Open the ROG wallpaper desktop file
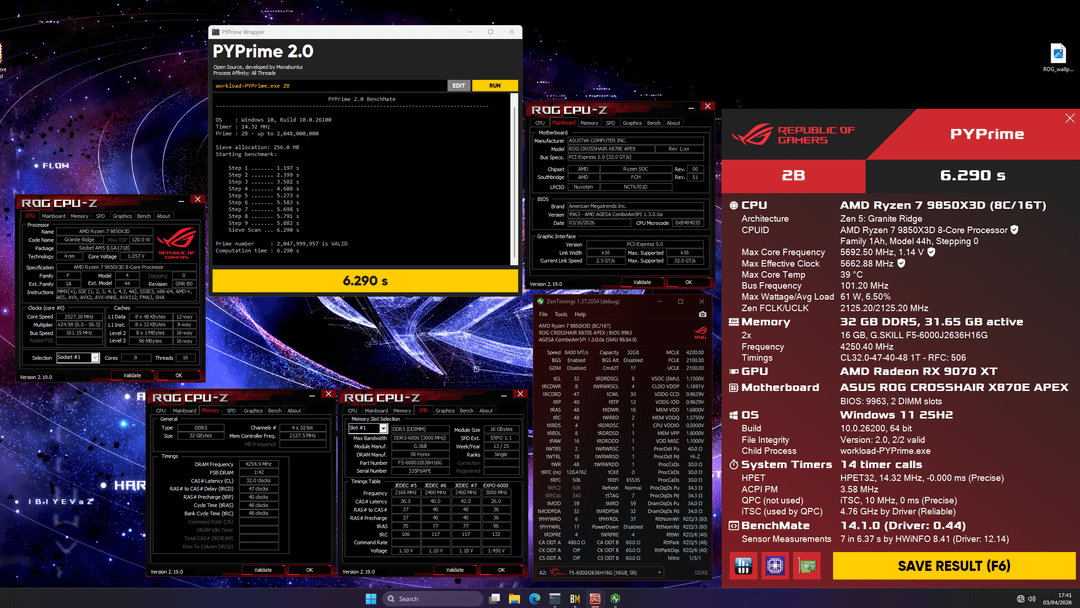The width and height of the screenshot is (1080, 608). click(x=1057, y=58)
